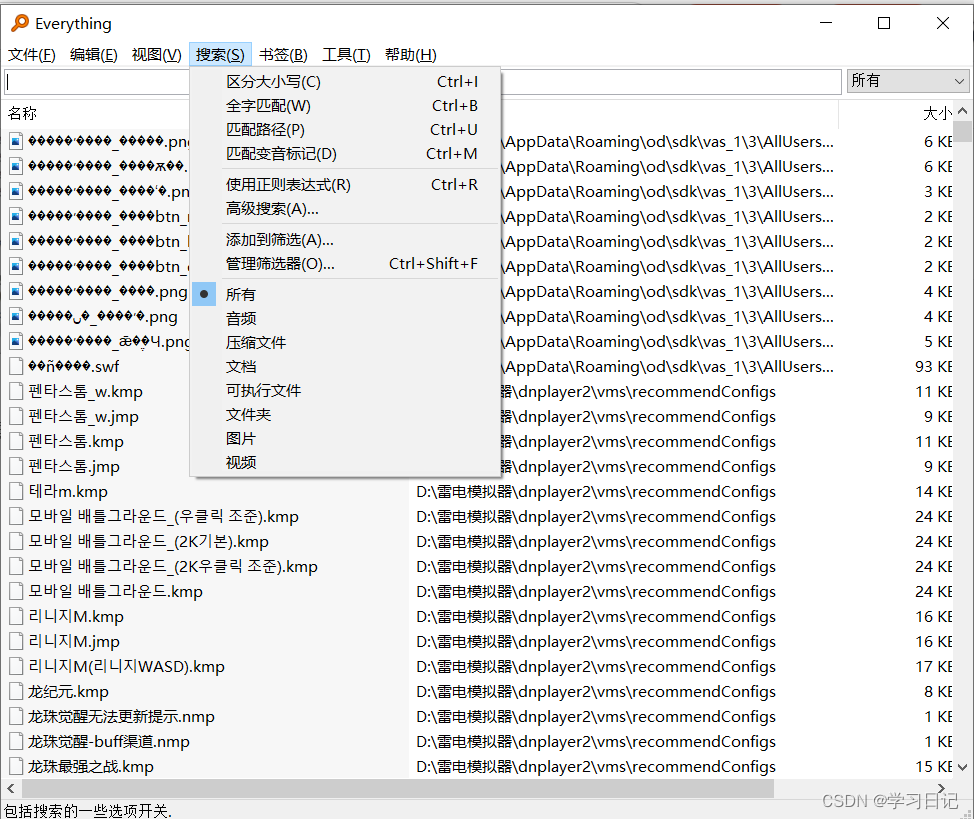The width and height of the screenshot is (974, 819).
Task: Click the Everything magnifier app icon
Action: coord(20,23)
